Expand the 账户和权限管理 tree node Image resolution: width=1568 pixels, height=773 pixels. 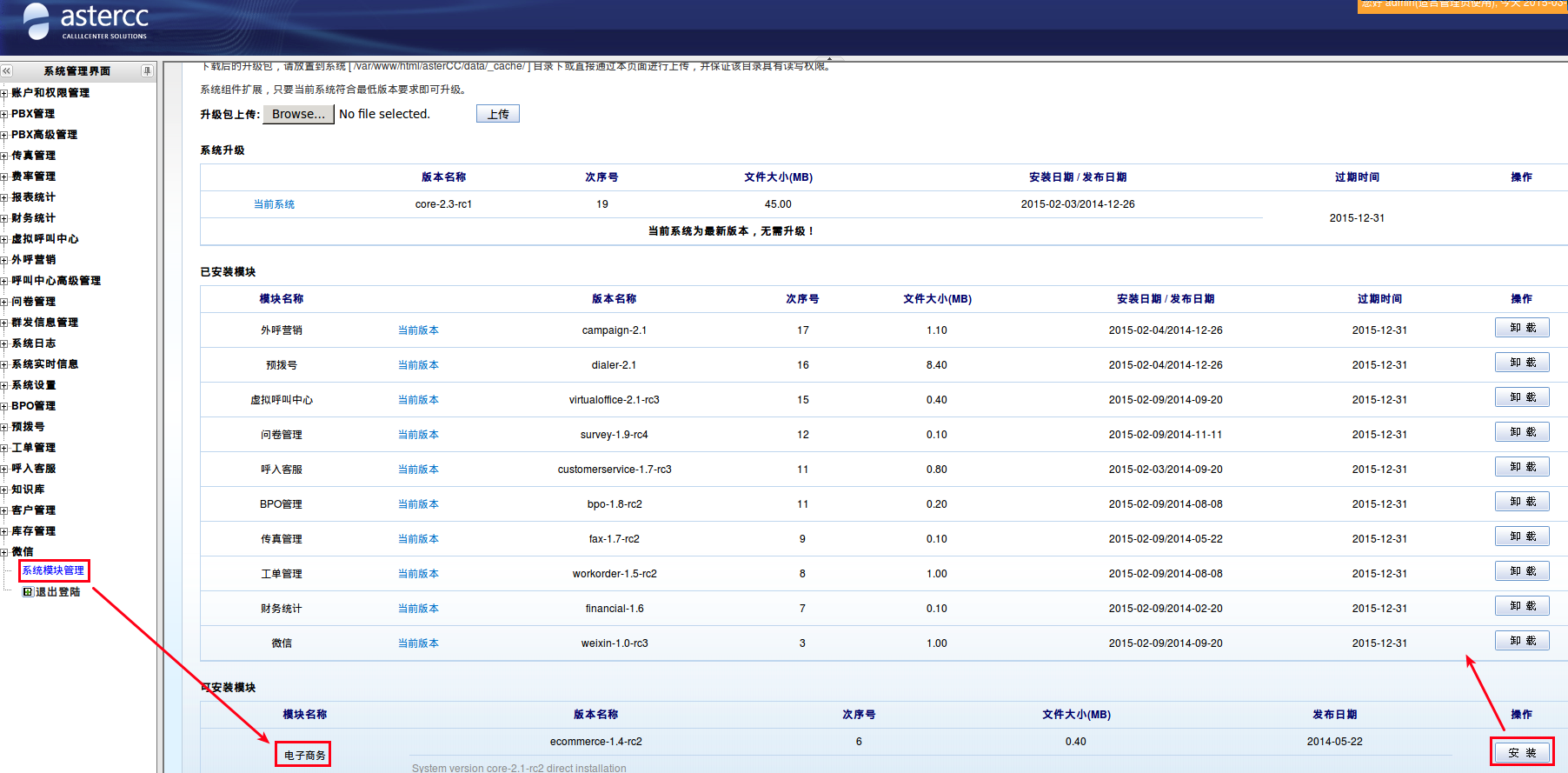tap(4, 93)
